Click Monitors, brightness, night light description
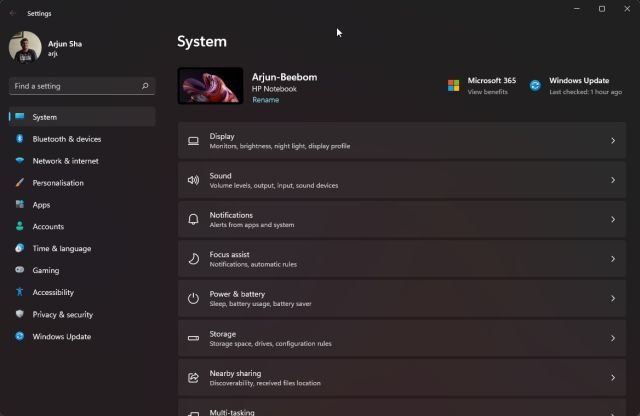 280,146
